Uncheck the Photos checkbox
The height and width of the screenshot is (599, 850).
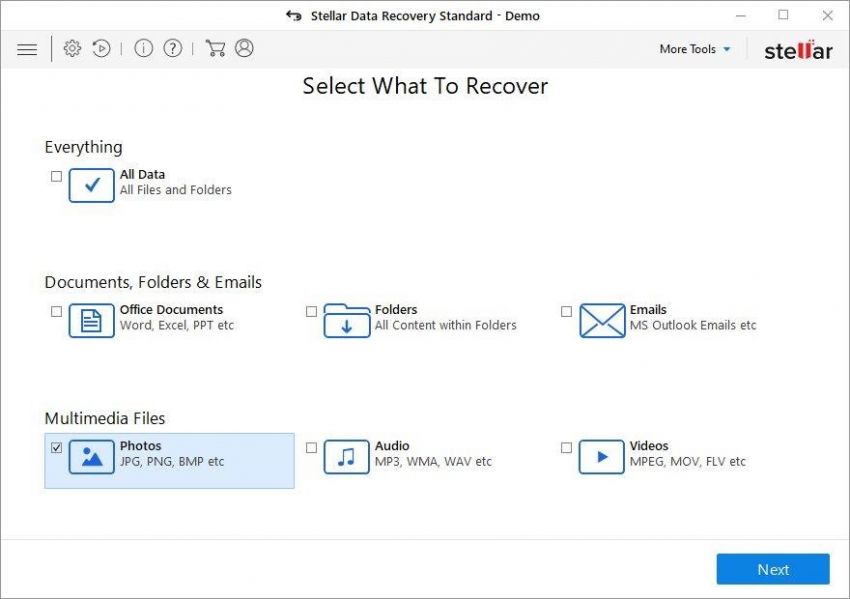pyautogui.click(x=57, y=447)
